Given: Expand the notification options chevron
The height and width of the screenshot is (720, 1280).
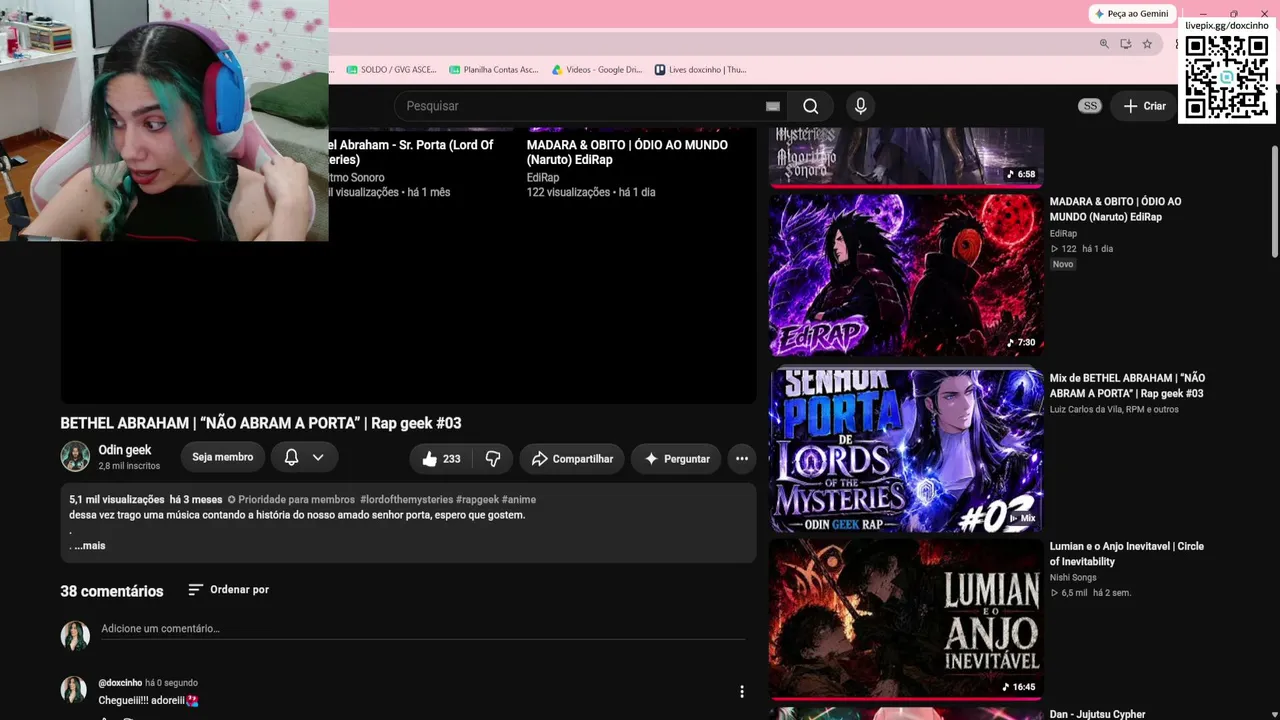Looking at the screenshot, I should click(x=318, y=457).
